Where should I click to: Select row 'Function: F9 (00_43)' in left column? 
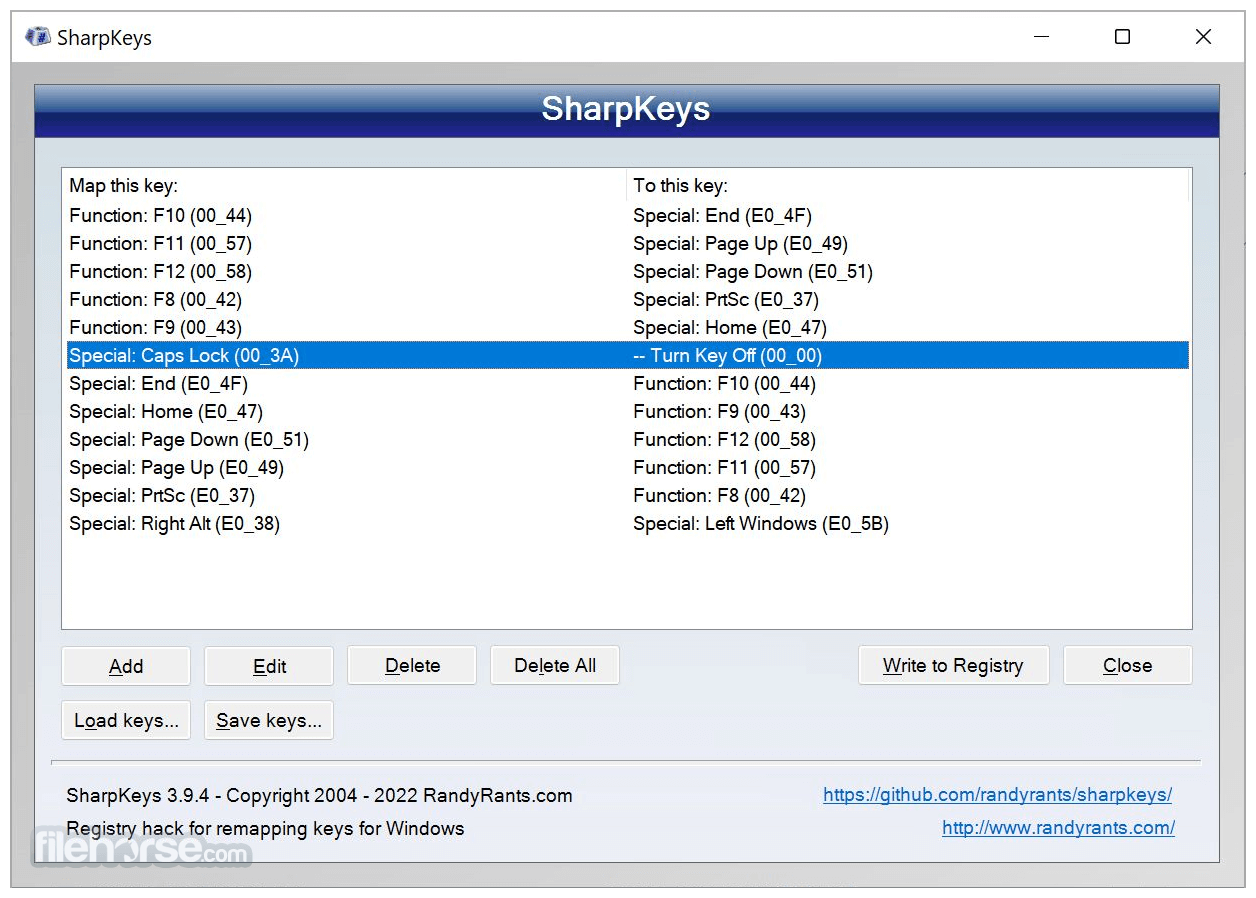pyautogui.click(x=156, y=327)
